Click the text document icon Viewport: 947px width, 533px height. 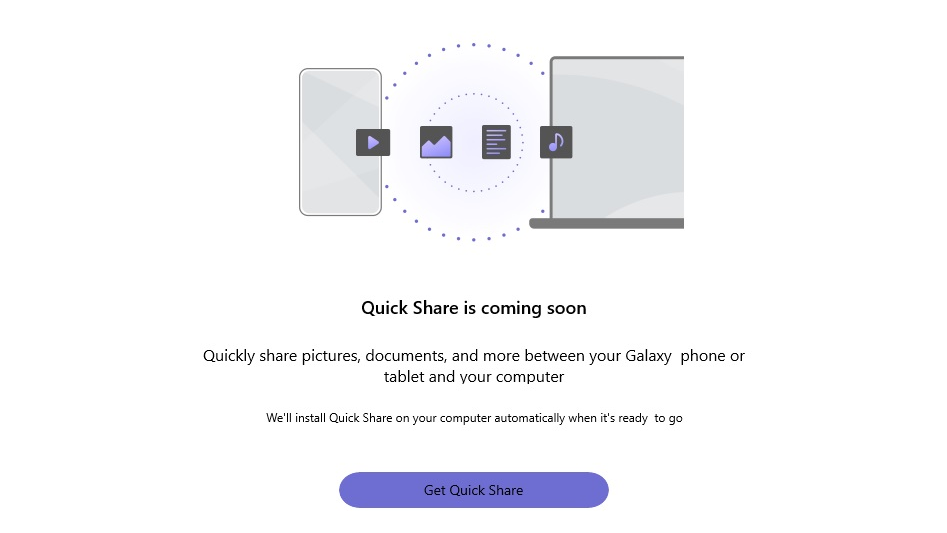click(496, 142)
